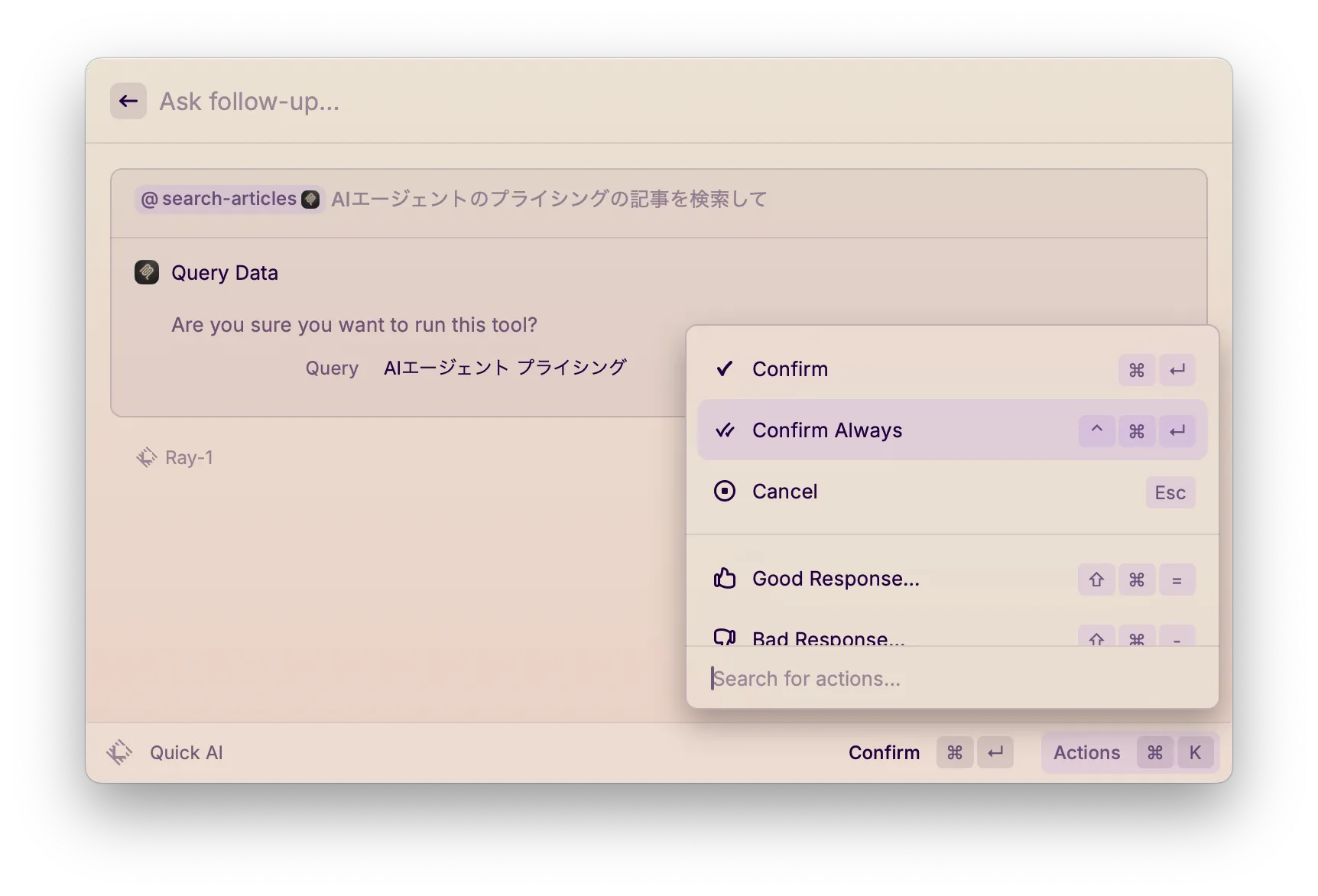
Task: Click the double-checkmark Confirm Always icon
Action: pos(724,430)
